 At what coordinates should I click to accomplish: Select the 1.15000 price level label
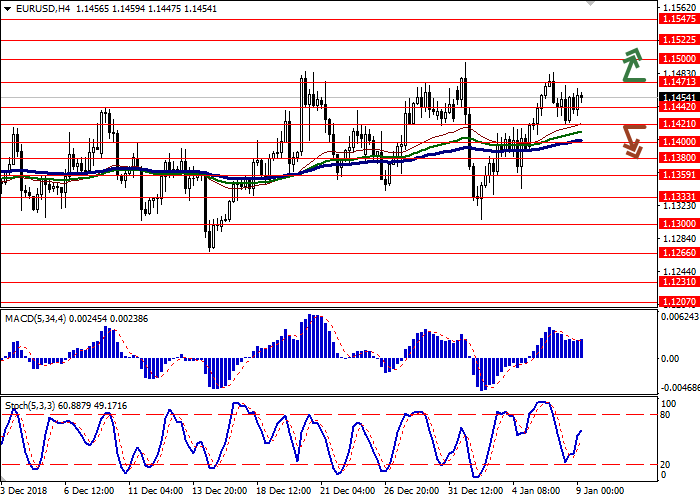[677, 59]
